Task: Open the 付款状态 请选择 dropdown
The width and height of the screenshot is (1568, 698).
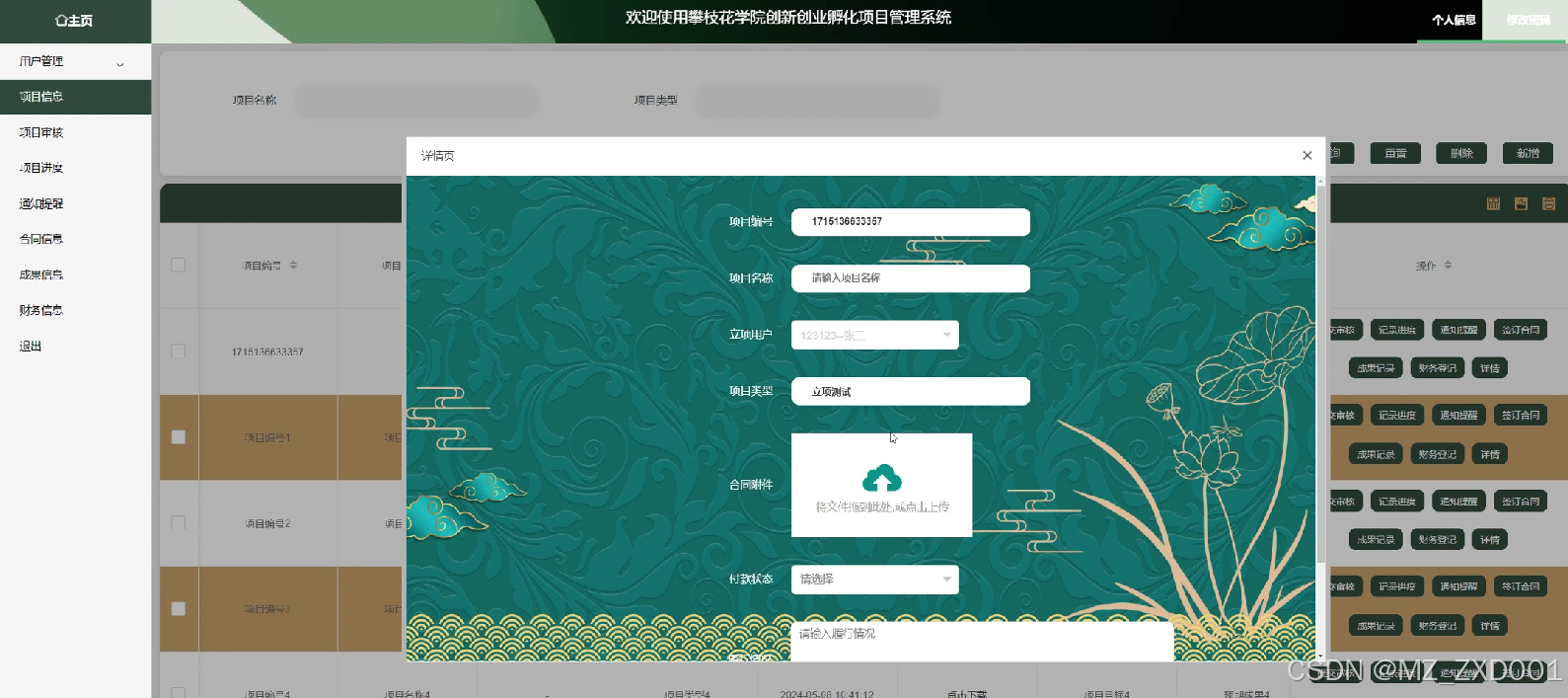Action: (x=874, y=579)
